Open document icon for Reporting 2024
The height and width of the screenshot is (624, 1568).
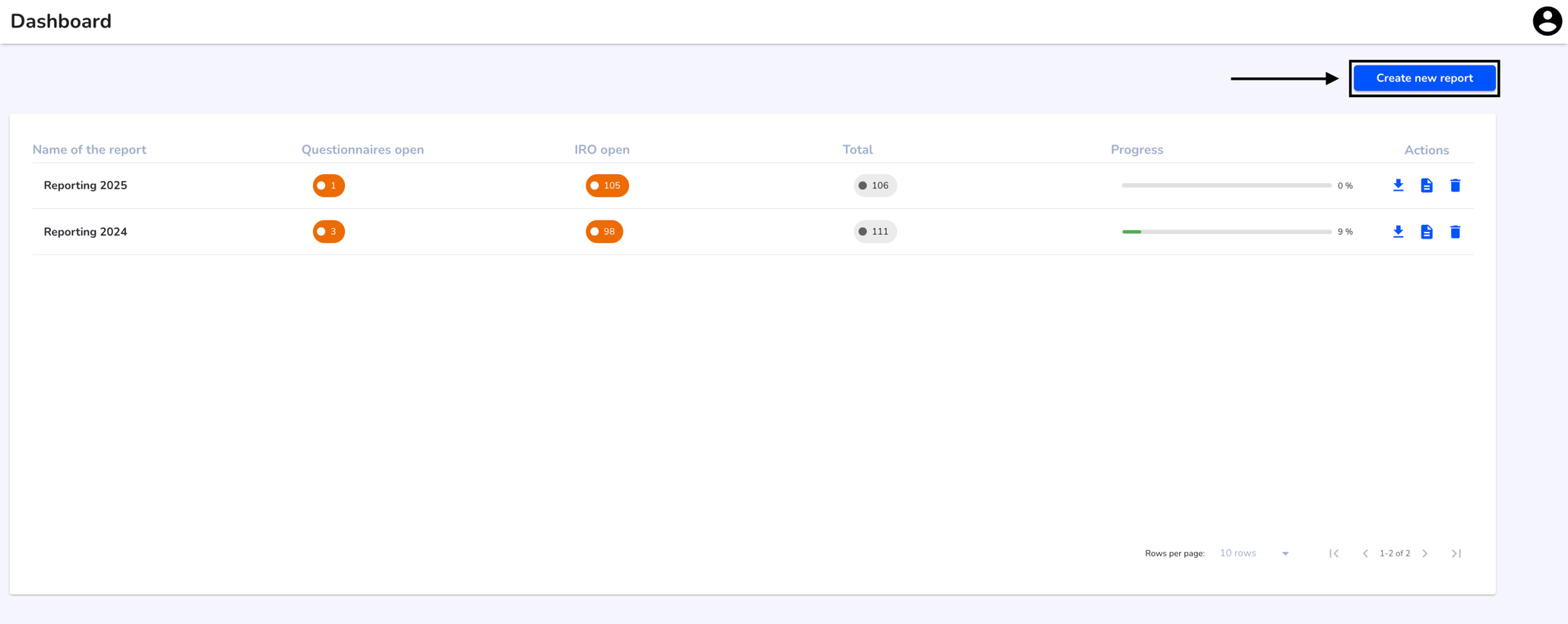(x=1427, y=232)
